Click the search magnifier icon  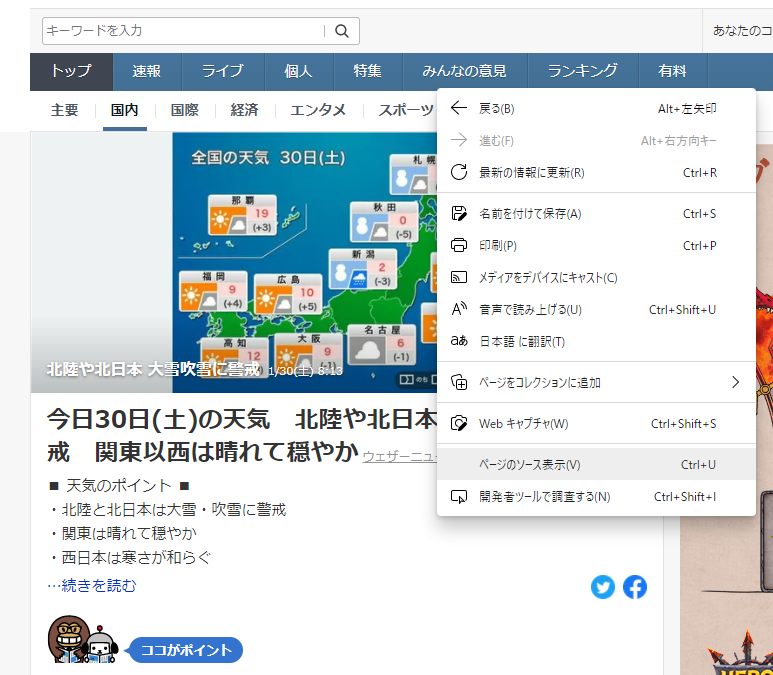point(342,31)
